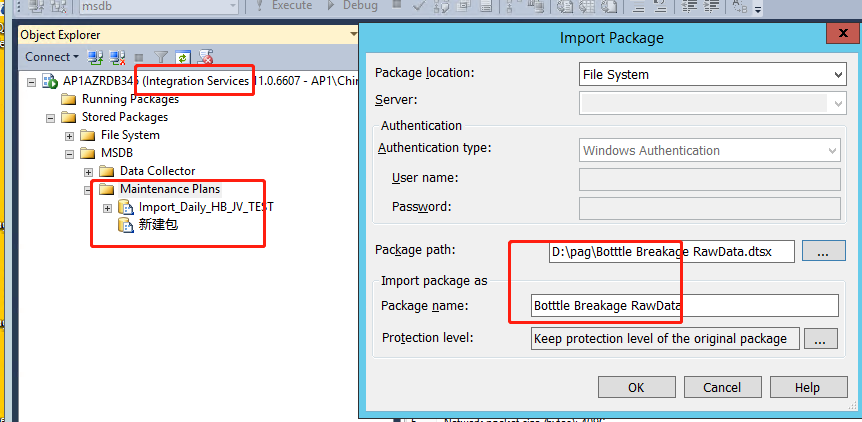
Task: Open the msdb database dropdown
Action: coord(233,5)
